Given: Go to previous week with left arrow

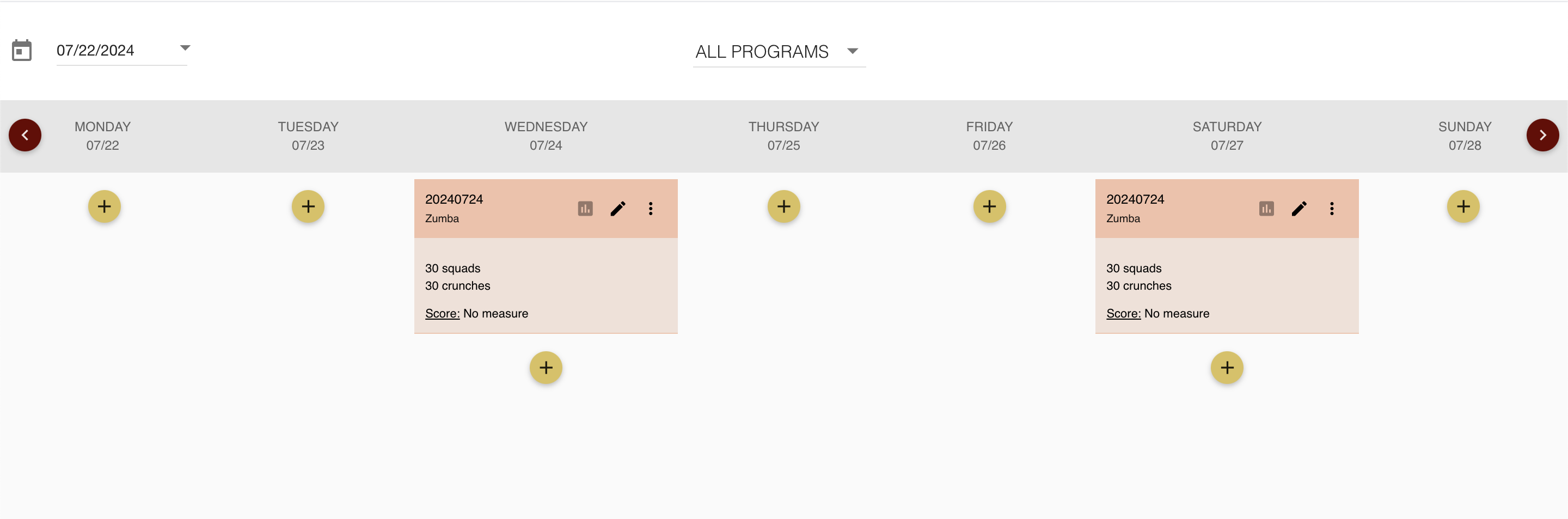Looking at the screenshot, I should click(25, 135).
